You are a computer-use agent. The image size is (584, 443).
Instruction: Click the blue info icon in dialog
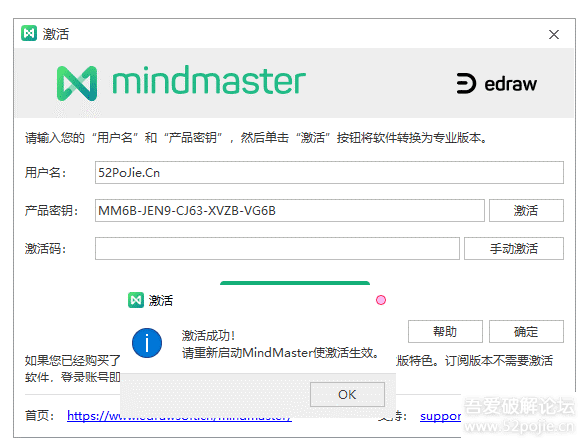coord(147,343)
